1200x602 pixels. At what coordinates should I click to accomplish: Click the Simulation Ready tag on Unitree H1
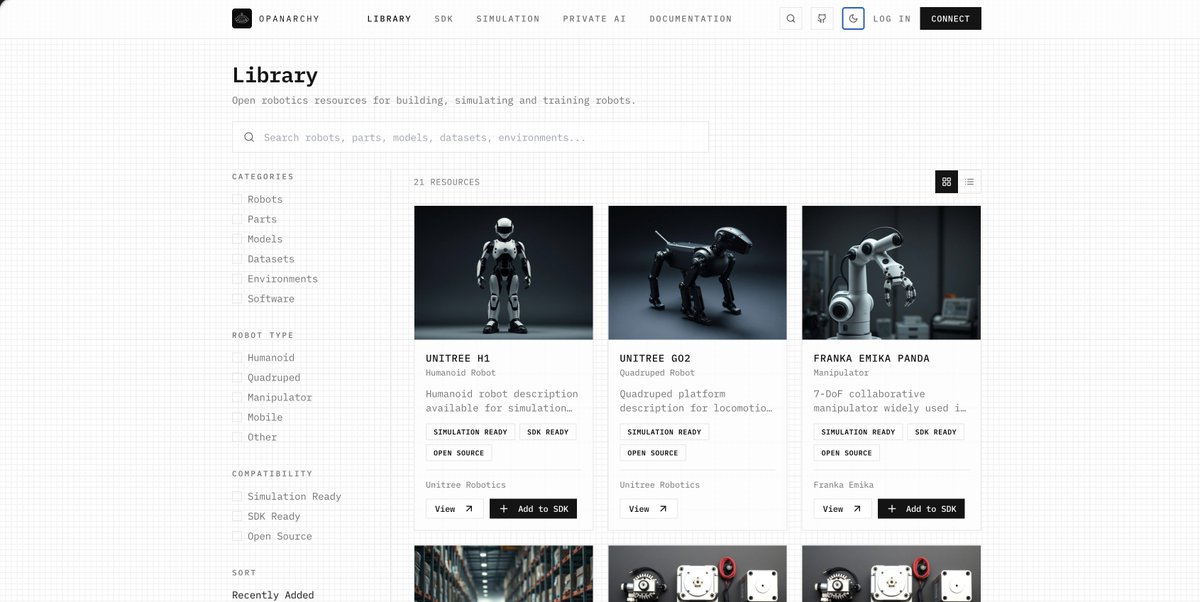pyautogui.click(x=470, y=432)
